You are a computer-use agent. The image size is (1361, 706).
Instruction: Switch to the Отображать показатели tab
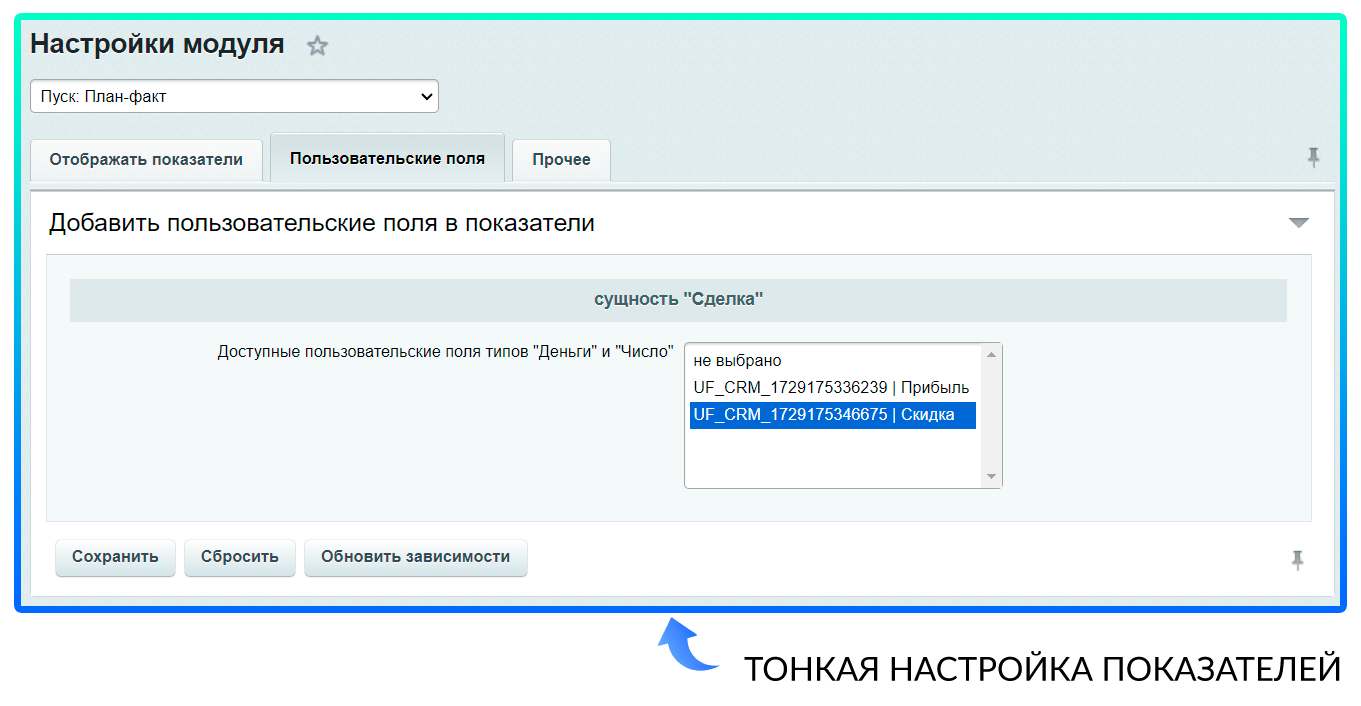[x=146, y=158]
